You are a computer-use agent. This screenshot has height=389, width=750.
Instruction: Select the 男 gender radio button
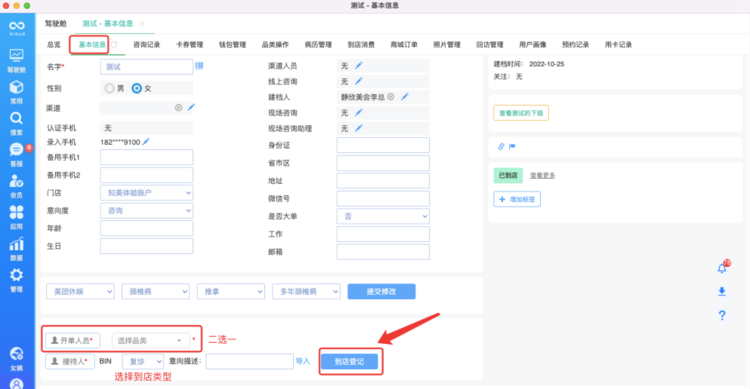(110, 88)
